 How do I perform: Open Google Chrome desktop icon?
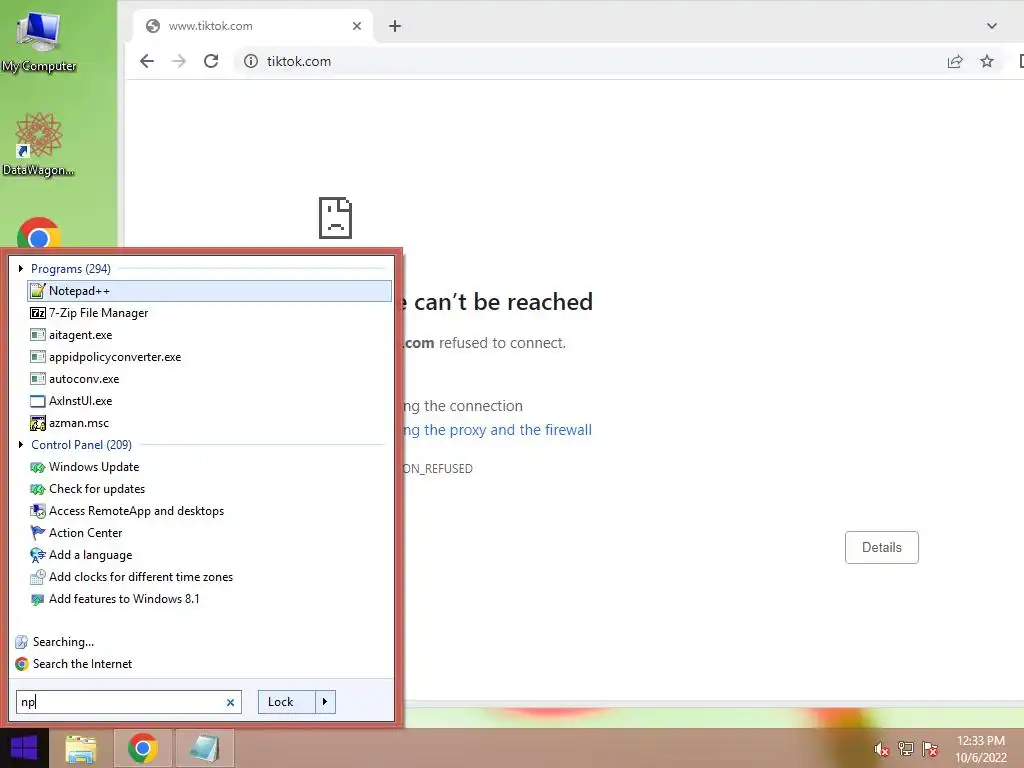click(x=39, y=234)
